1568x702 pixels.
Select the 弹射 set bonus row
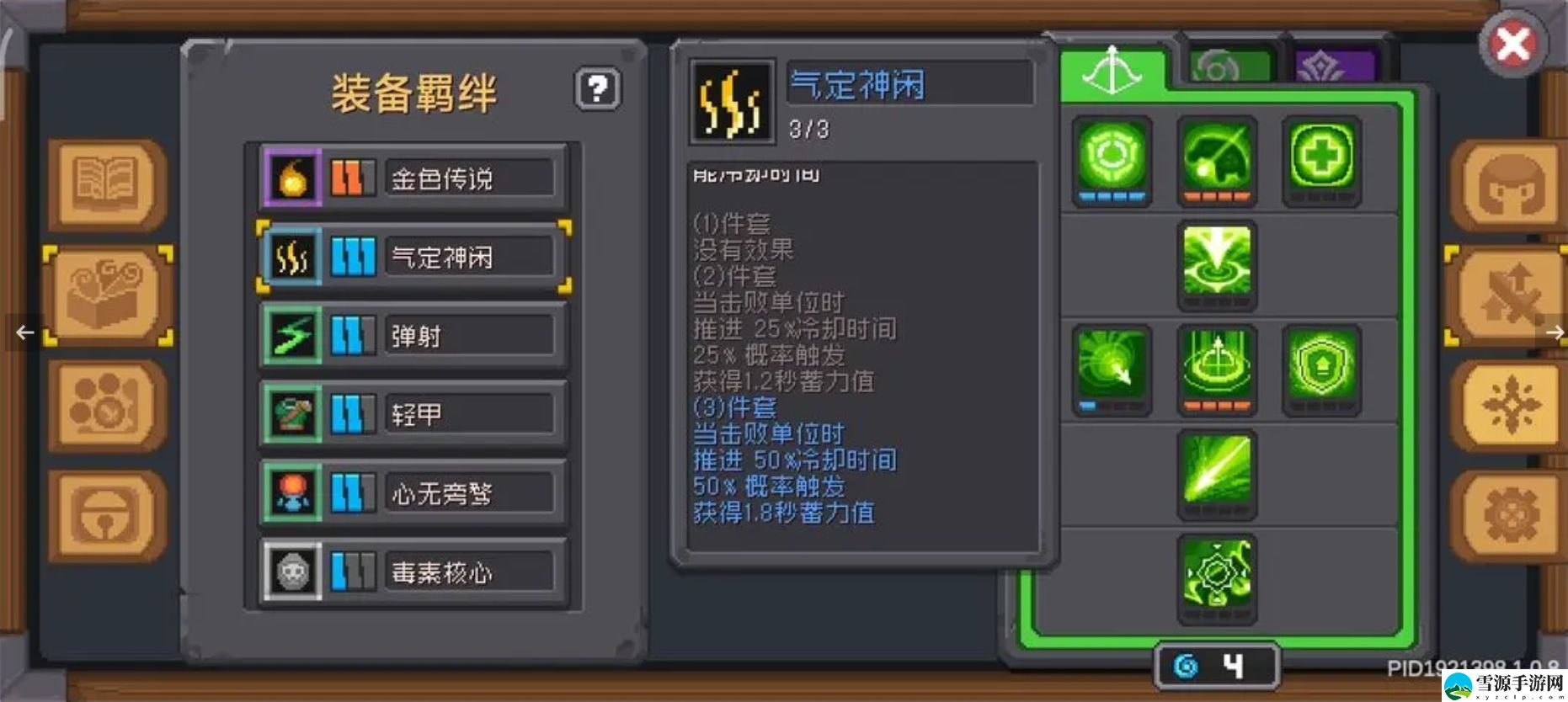coord(411,336)
